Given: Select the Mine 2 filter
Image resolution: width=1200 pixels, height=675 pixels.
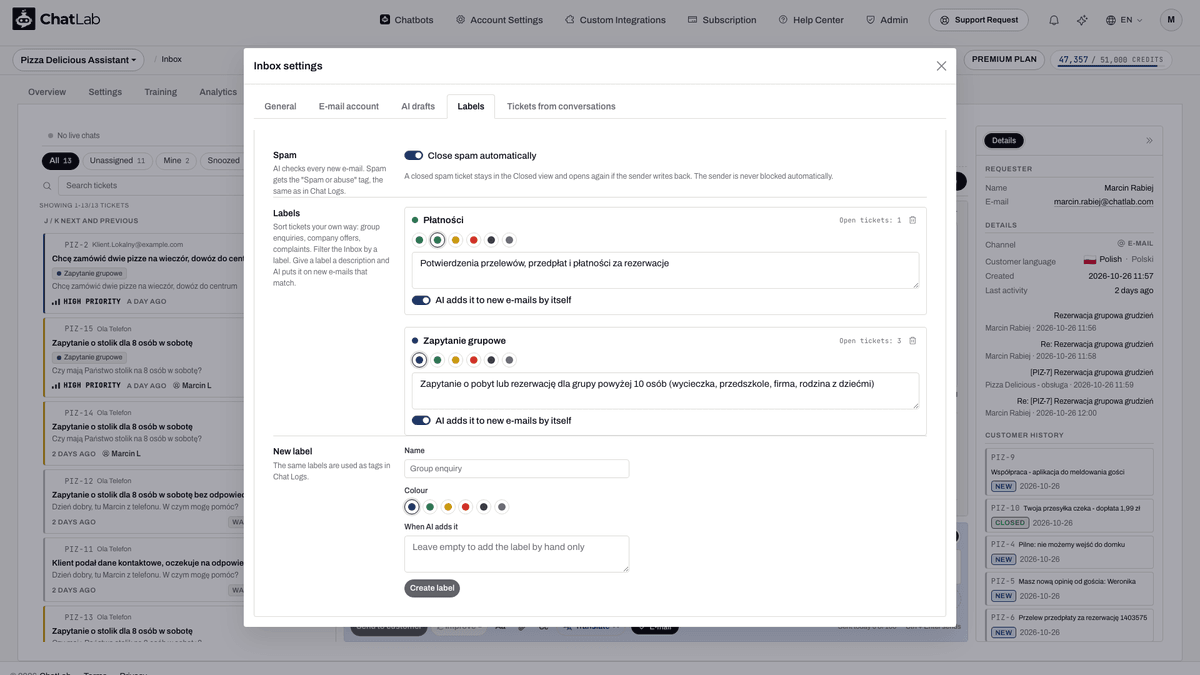Looking at the screenshot, I should (176, 160).
